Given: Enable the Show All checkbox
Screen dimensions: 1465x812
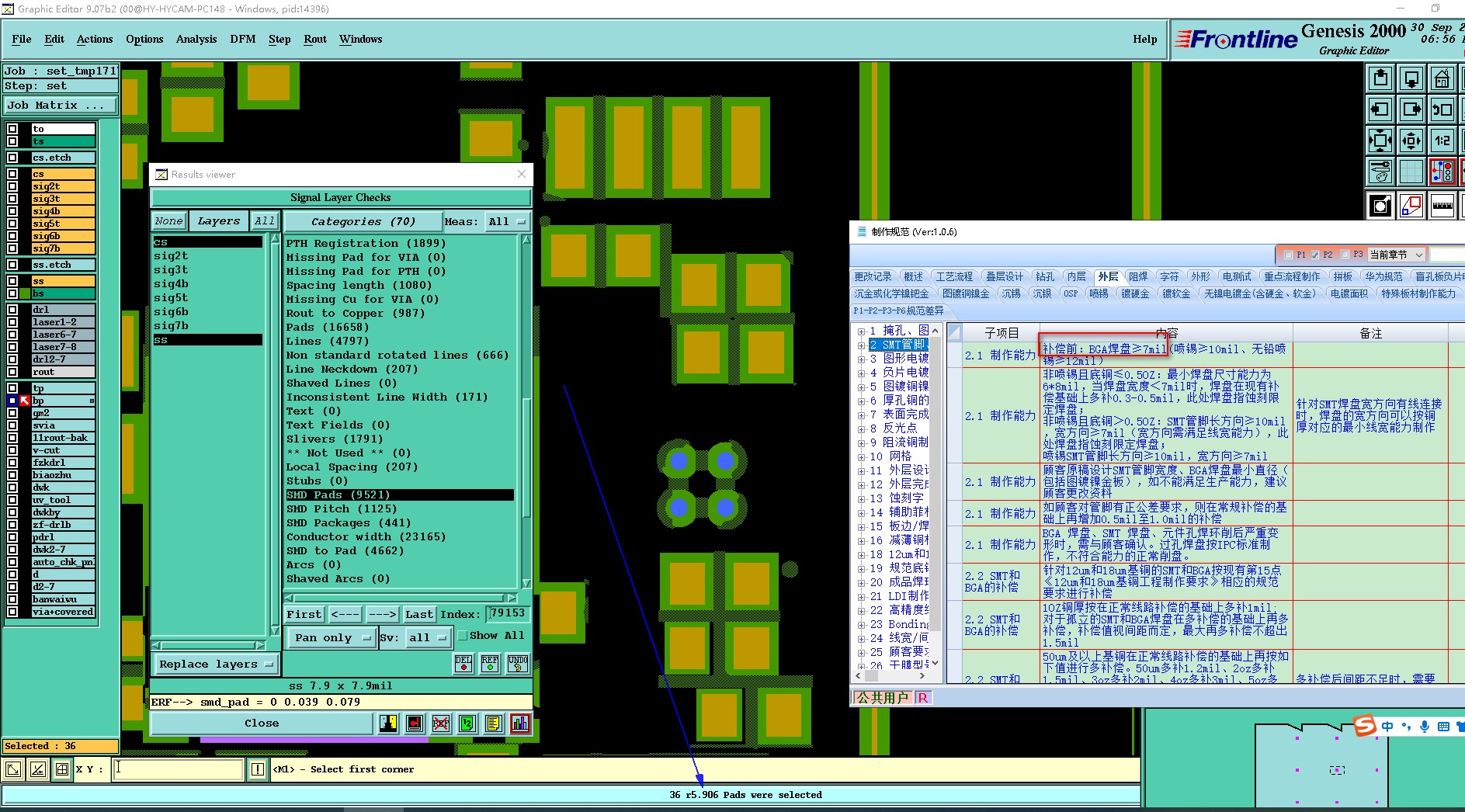Looking at the screenshot, I should click(463, 636).
